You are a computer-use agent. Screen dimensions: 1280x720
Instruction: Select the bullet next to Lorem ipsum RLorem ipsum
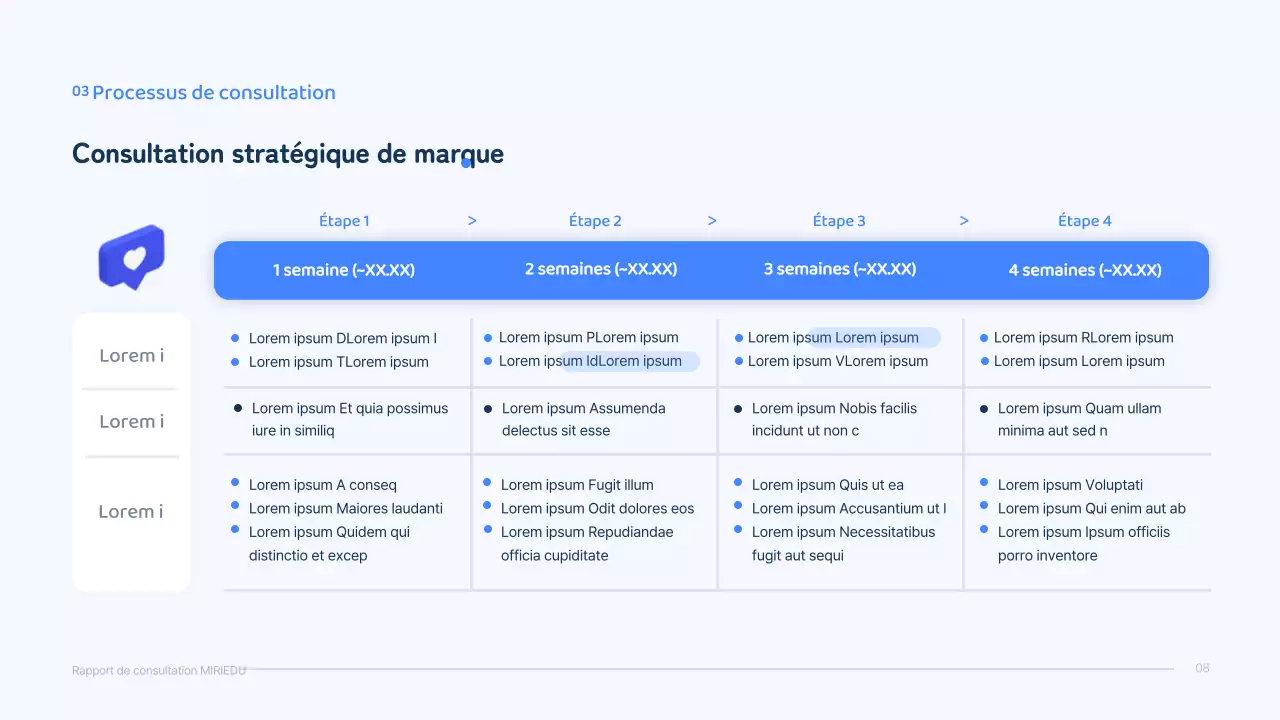click(x=985, y=338)
